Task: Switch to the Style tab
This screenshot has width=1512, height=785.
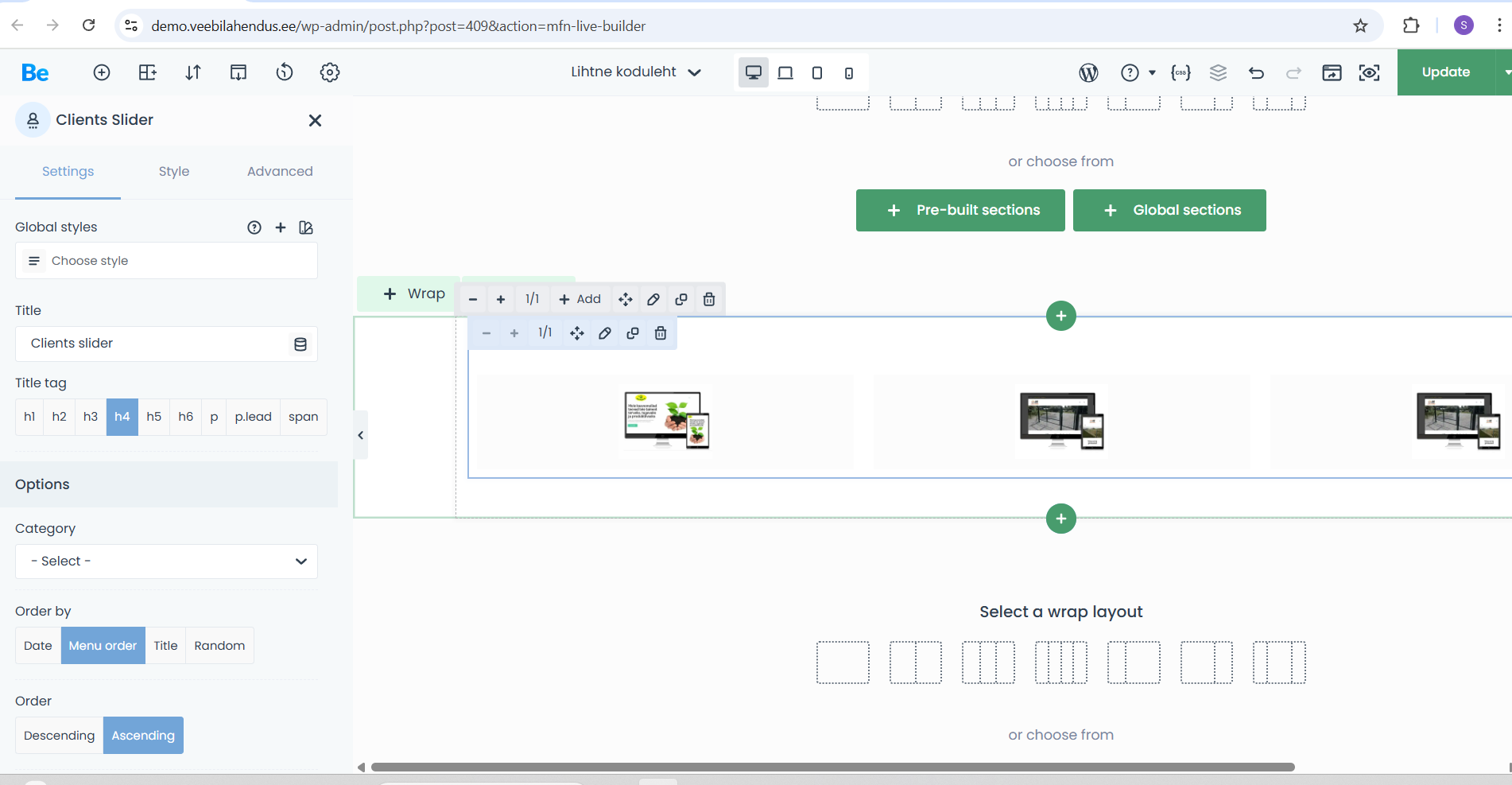Action: [x=173, y=172]
